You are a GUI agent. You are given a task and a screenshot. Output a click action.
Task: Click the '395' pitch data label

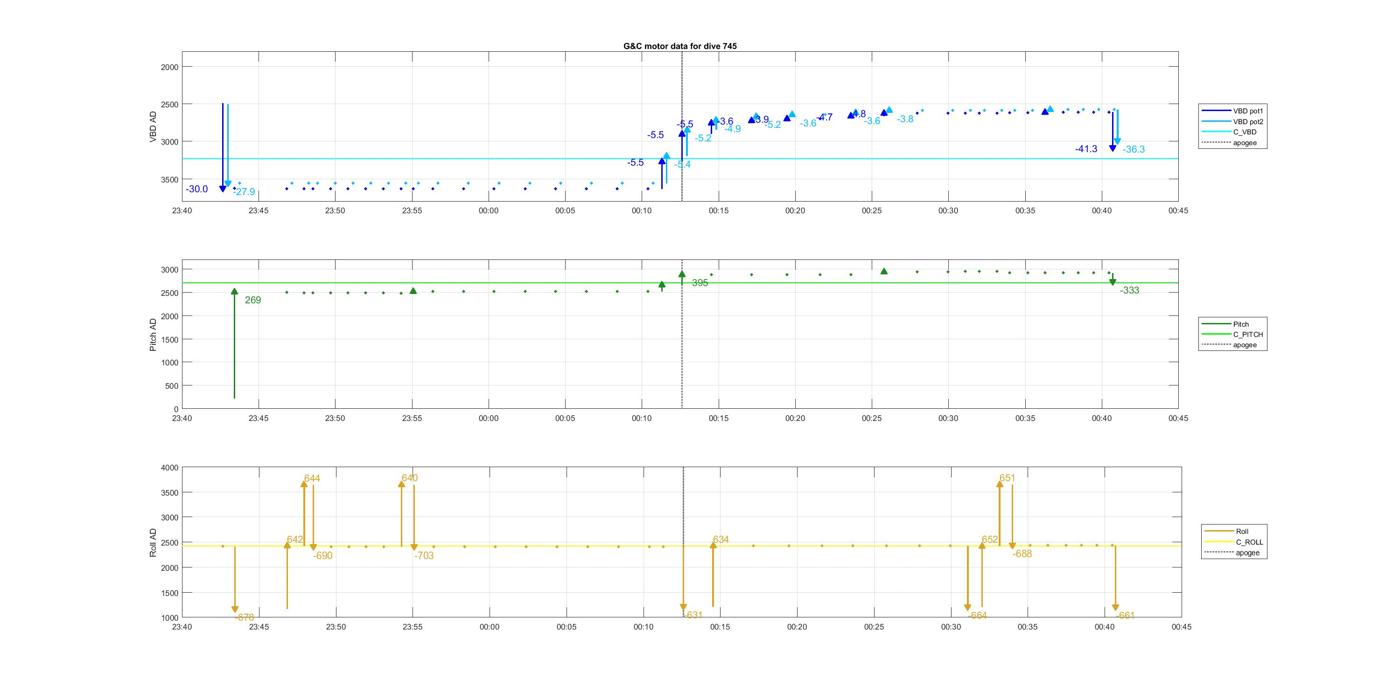(x=700, y=283)
